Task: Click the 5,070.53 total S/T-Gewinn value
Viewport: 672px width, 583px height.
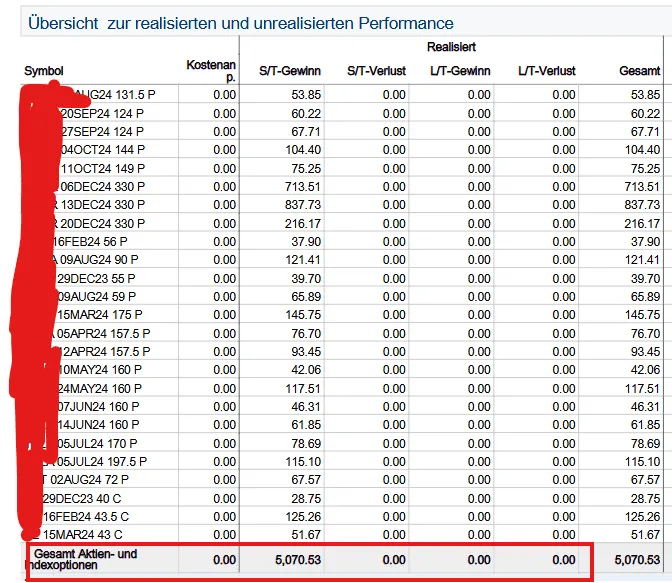Action: [x=298, y=560]
